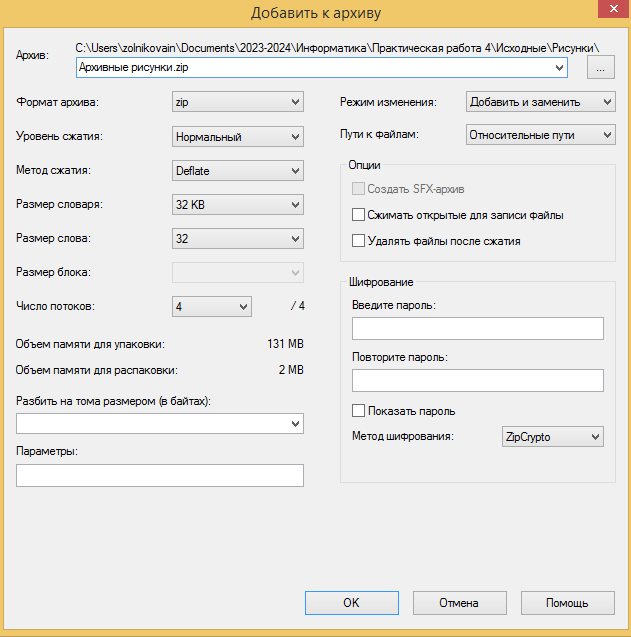Expand the Относительные пути file paths dropdown
Screen dimensions: 631x637
(541, 135)
